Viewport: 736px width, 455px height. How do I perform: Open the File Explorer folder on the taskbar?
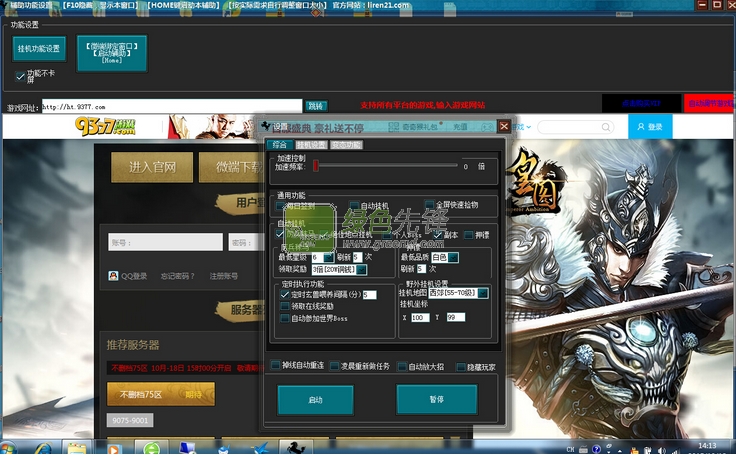(77, 448)
